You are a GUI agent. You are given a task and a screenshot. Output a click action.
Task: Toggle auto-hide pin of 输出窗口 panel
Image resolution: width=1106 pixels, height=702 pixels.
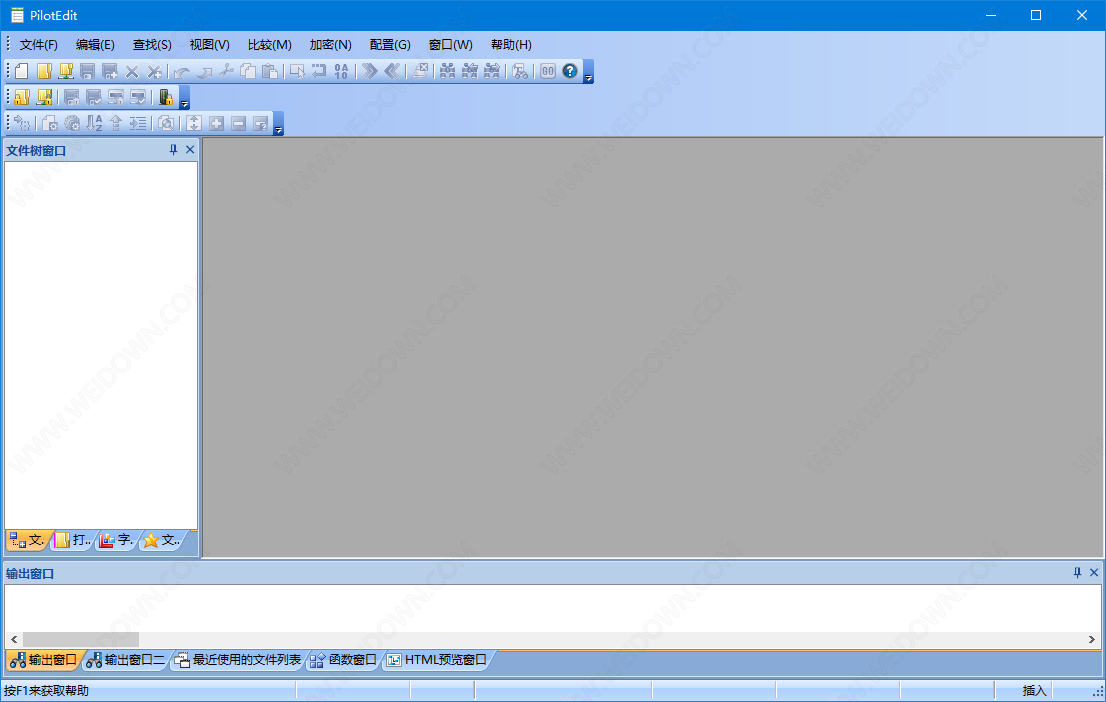[1077, 572]
